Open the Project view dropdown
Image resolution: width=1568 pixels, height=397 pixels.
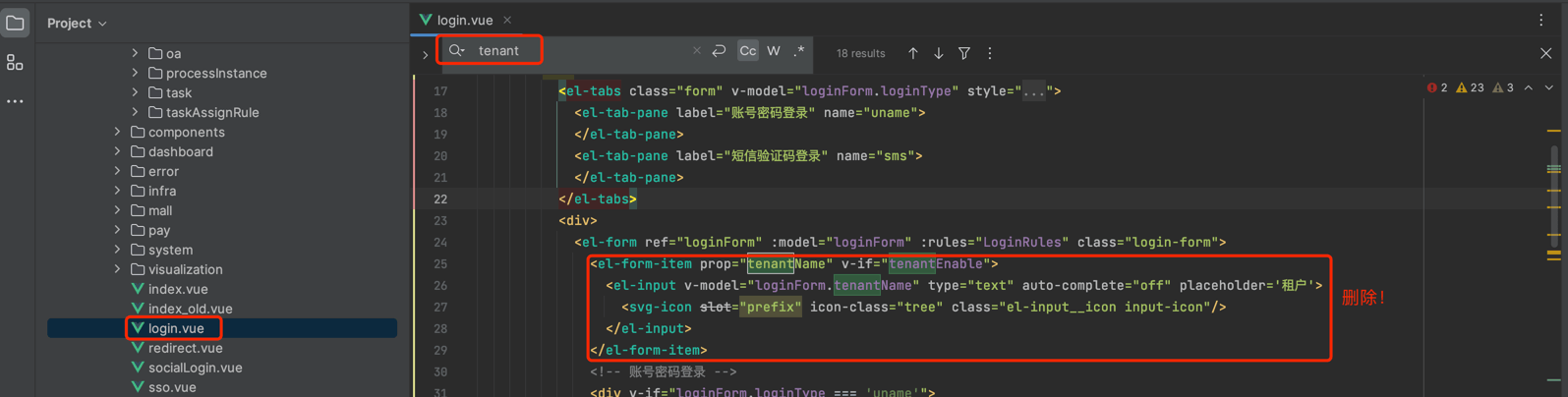[77, 23]
